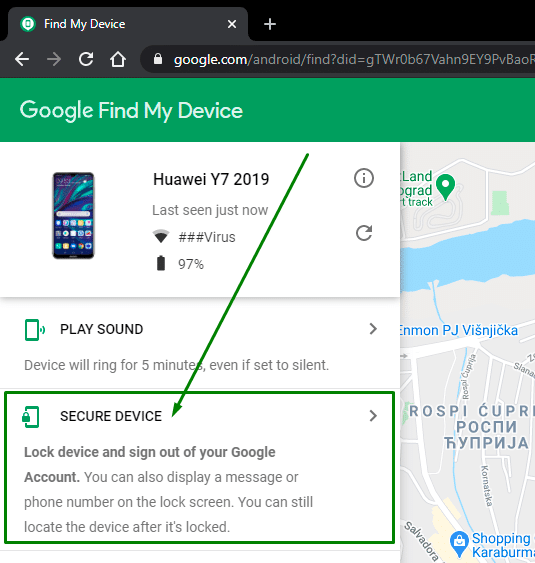Reload the page with browser refresh icon
The width and height of the screenshot is (535, 563).
tap(86, 59)
